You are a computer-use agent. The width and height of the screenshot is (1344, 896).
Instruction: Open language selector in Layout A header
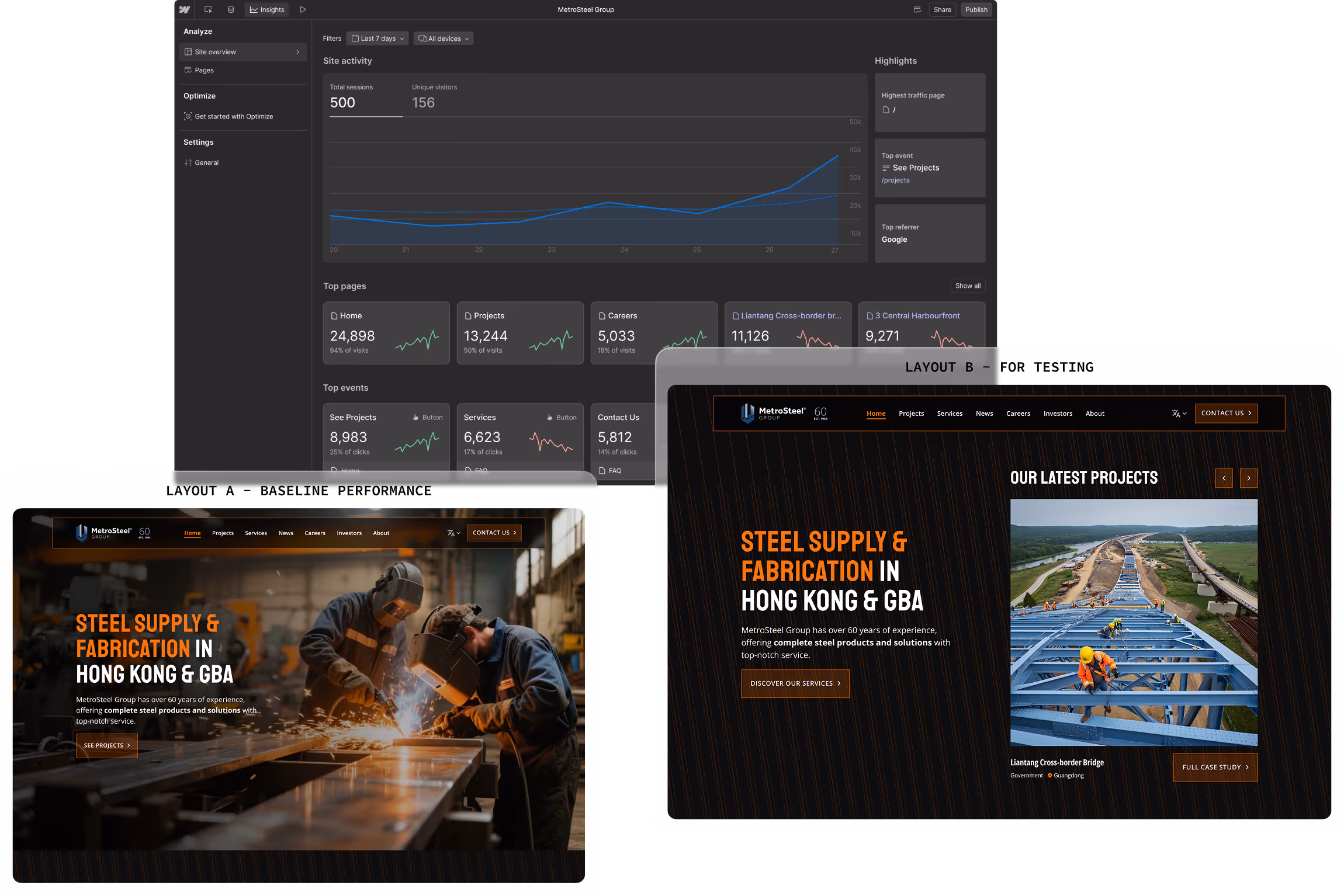coord(454,533)
